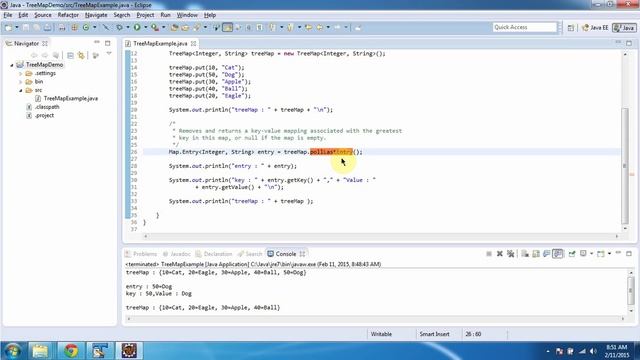Open the Navigator view menu chevron
This screenshot has height=360, width=640.
[109, 54]
